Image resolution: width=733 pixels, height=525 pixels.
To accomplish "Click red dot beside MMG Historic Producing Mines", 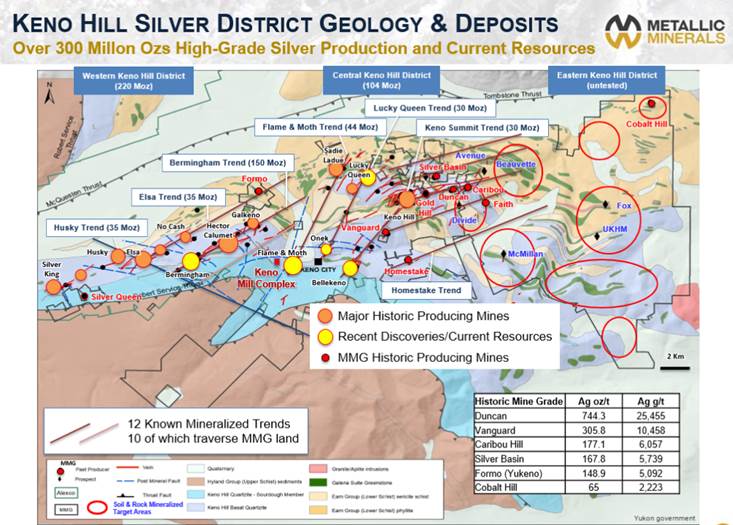I will (325, 358).
